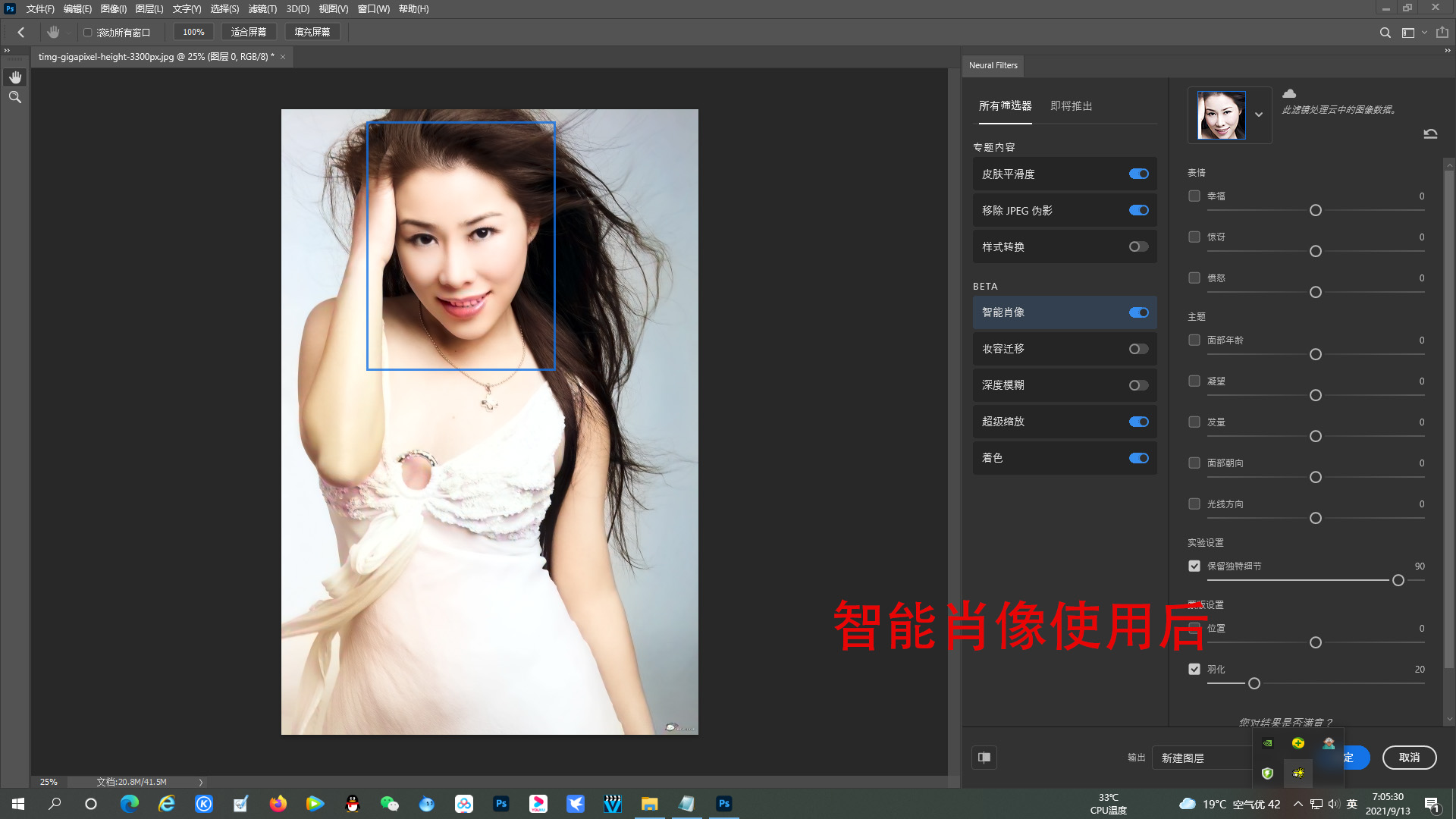The height and width of the screenshot is (819, 1456).
Task: Open the volume icon in system tray
Action: [1333, 804]
